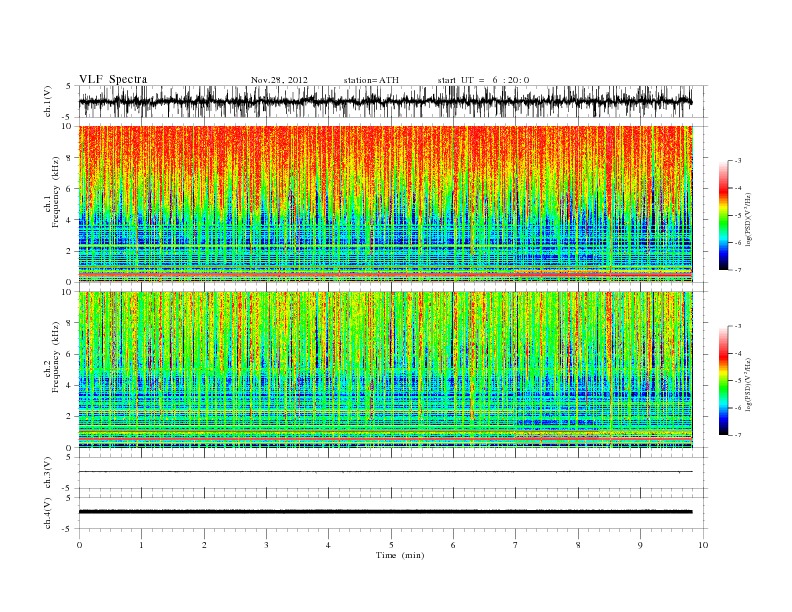Click the time axis tick label '0'
The image size is (792, 612).
click(79, 545)
